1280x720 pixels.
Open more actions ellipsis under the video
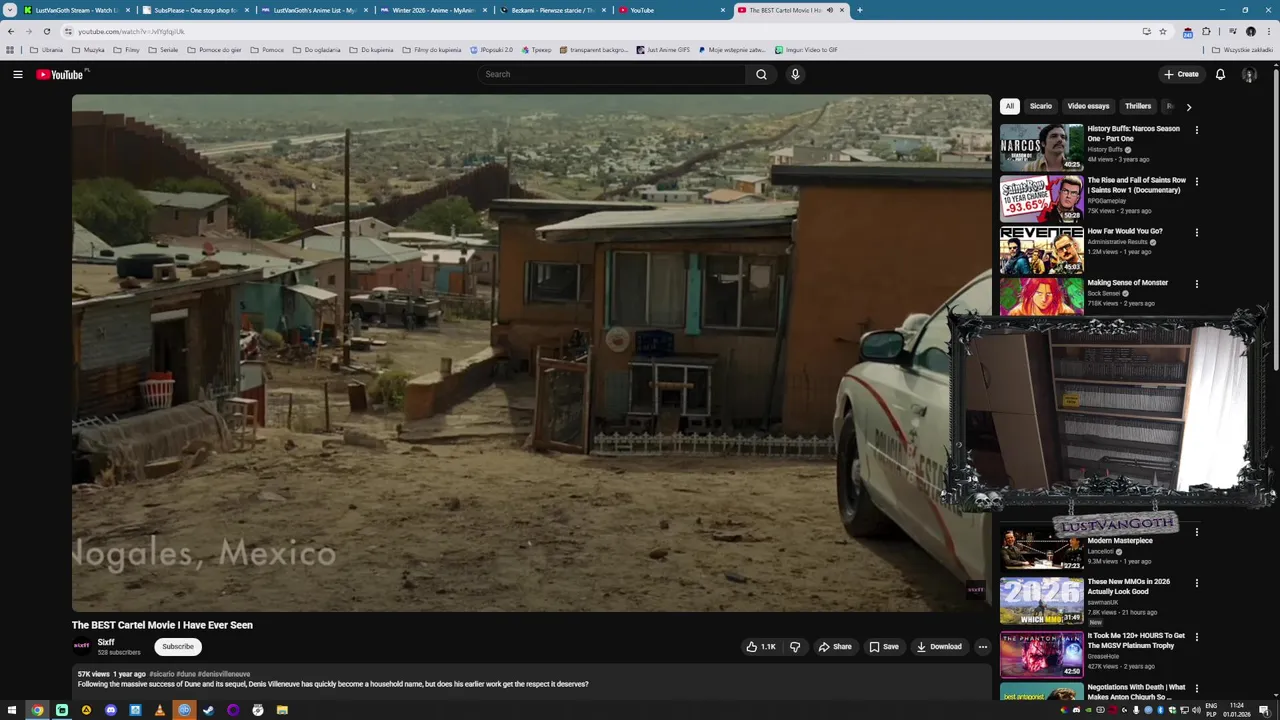tap(982, 647)
